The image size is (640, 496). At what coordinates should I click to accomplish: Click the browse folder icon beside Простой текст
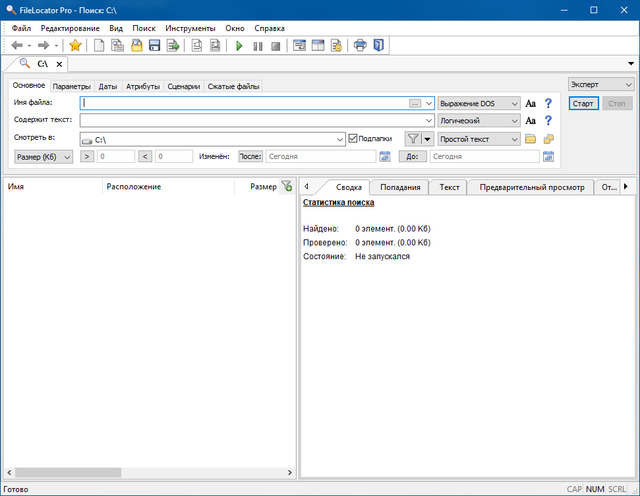point(531,138)
